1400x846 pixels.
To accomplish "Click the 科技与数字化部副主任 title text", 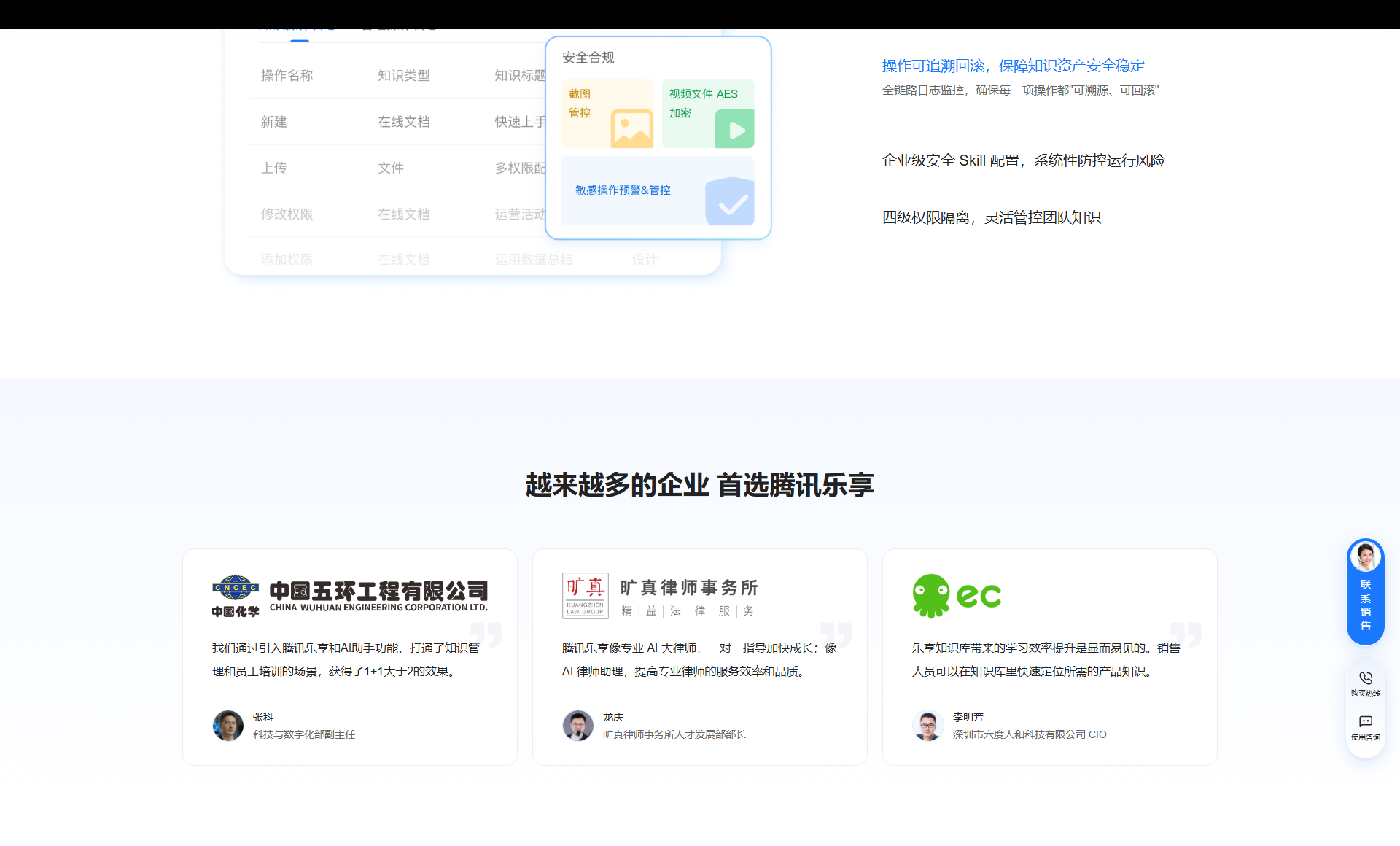I will (x=304, y=734).
